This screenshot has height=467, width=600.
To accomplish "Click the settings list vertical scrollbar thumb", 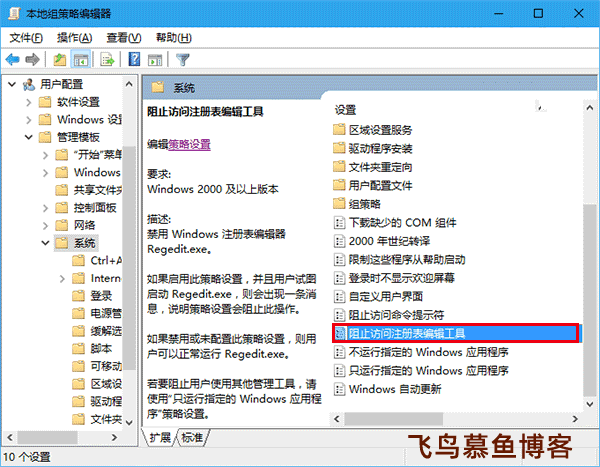I will coord(590,300).
